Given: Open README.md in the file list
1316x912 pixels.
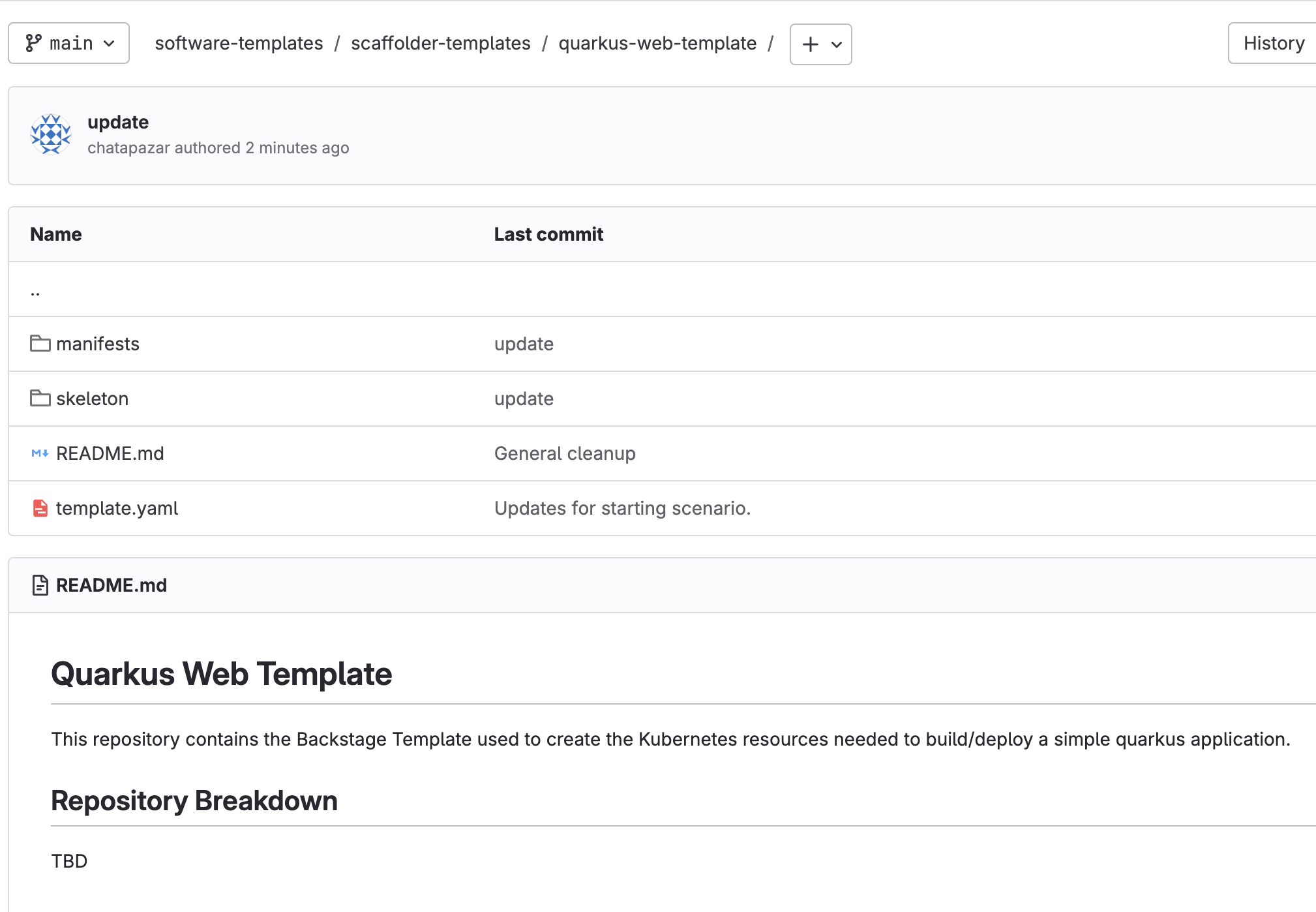Looking at the screenshot, I should 110,453.
